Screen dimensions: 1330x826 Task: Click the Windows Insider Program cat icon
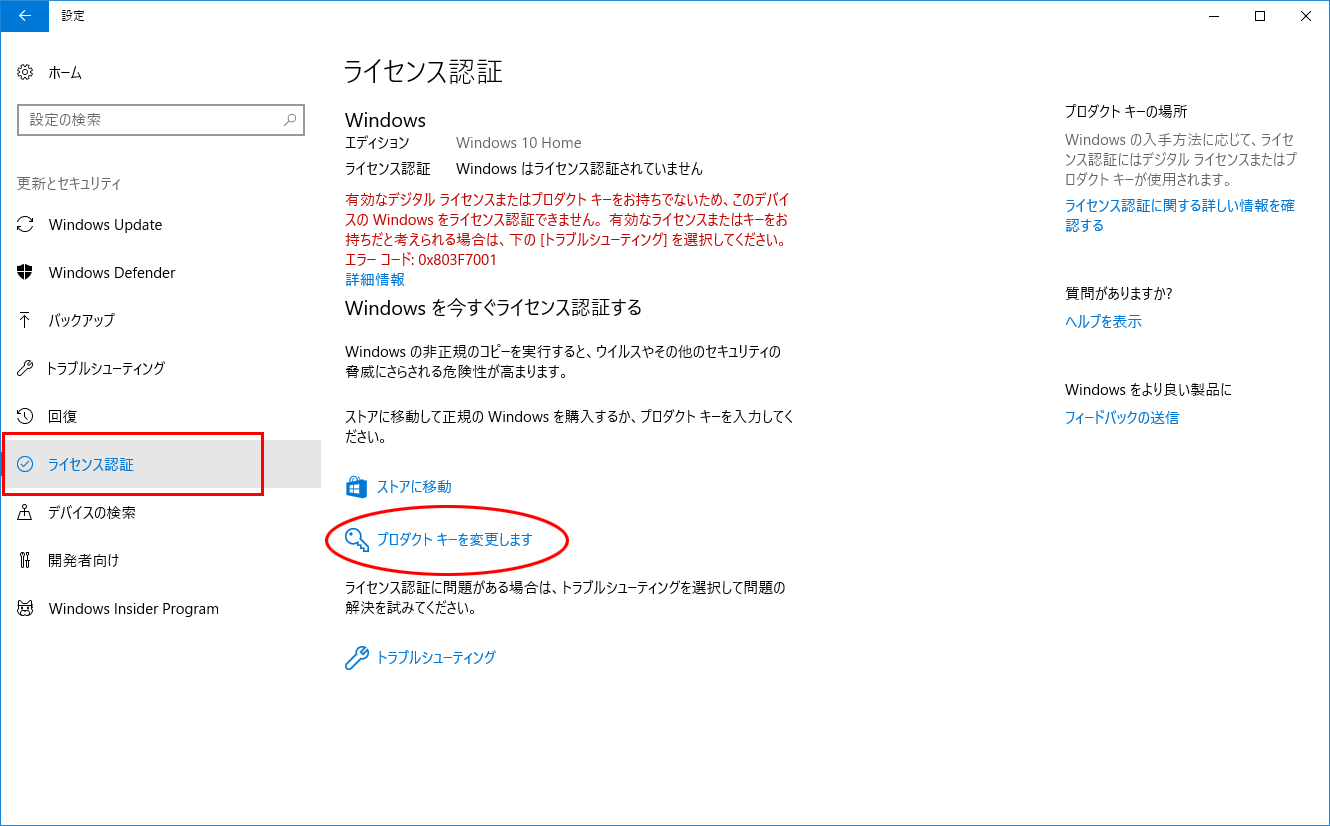(26, 608)
